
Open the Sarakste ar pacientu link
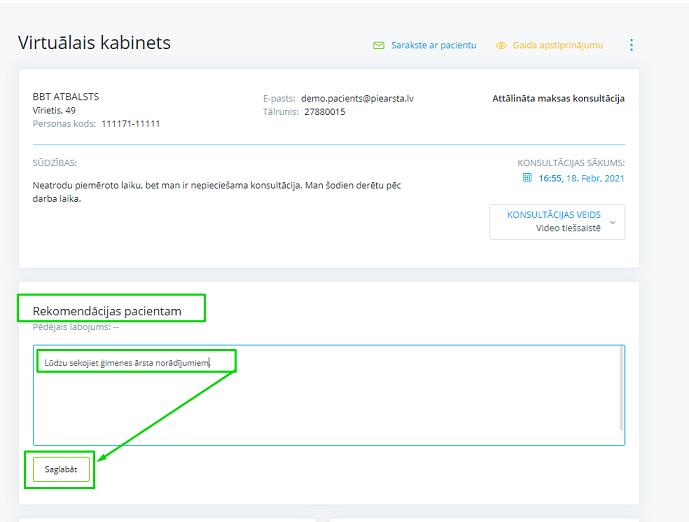pyautogui.click(x=433, y=46)
